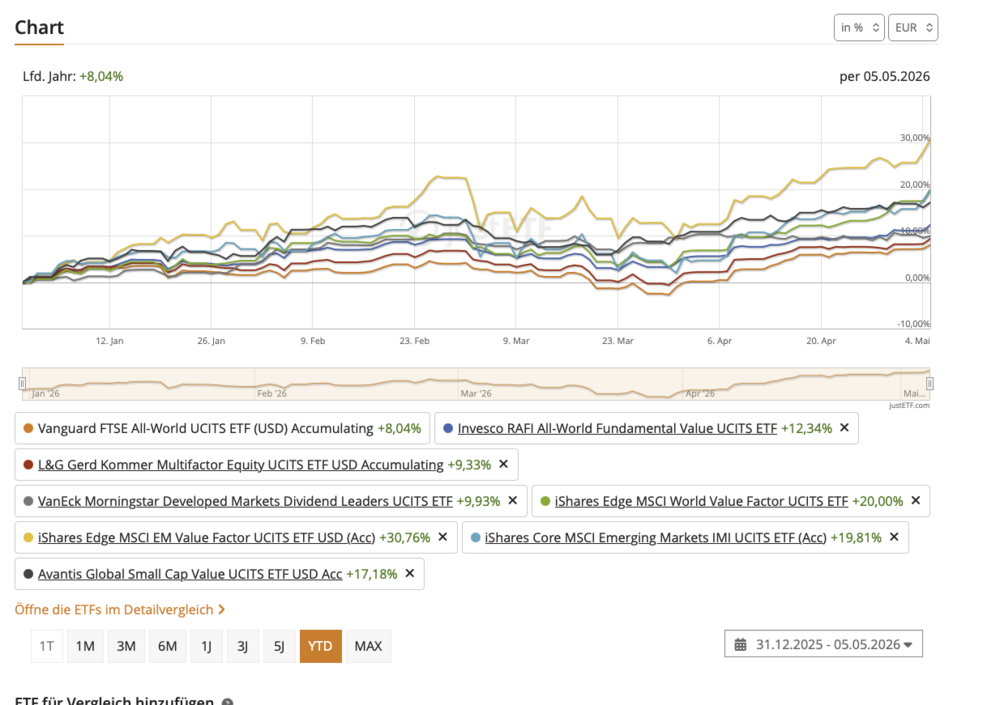1000x705 pixels.
Task: Open Invesco RAFI All-World Fundamental Value link
Action: click(x=617, y=429)
